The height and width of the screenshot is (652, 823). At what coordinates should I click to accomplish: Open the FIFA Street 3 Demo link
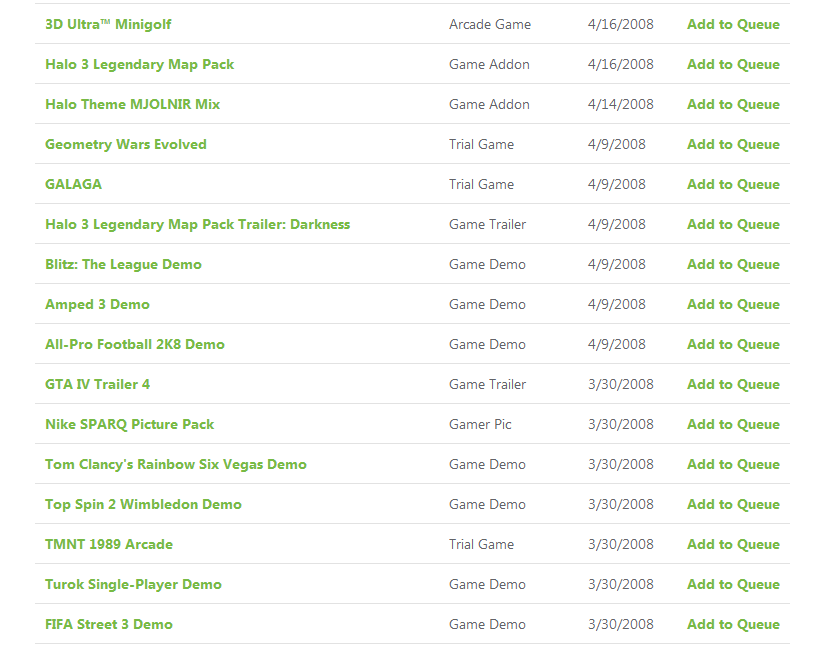click(x=109, y=624)
